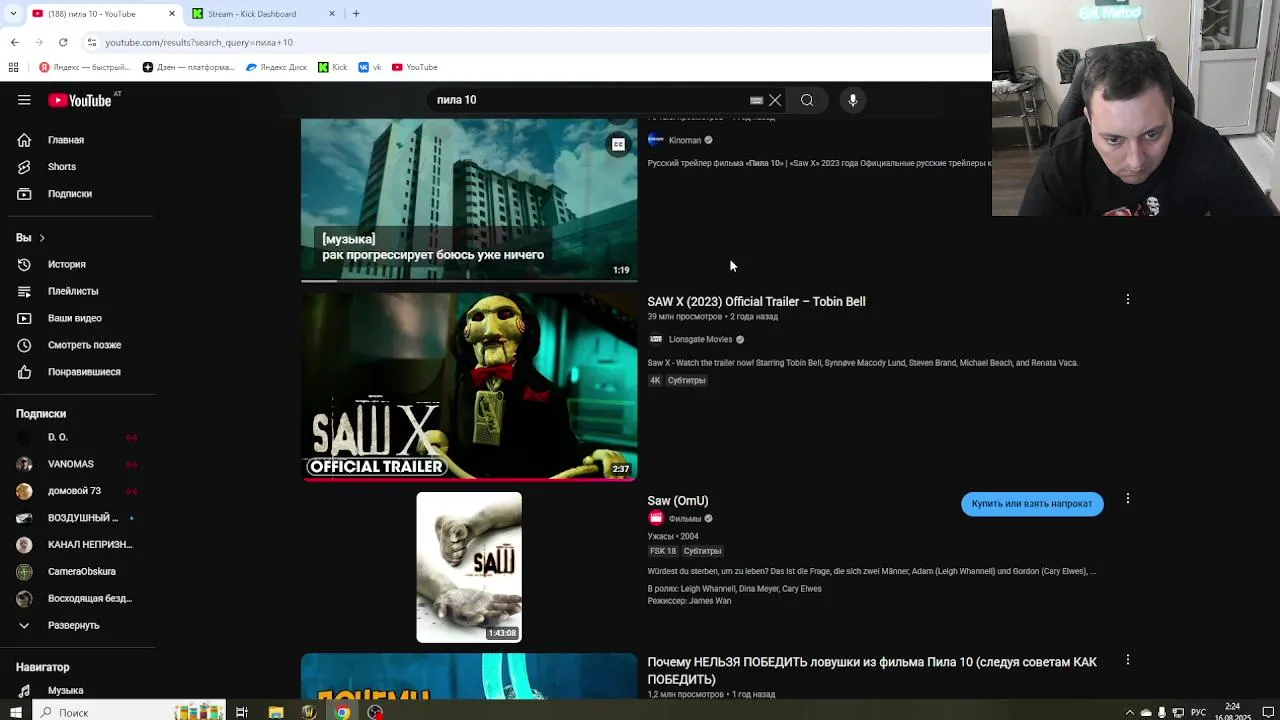Open Плейлисты in the sidebar
Viewport: 1280px width, 720px height.
click(73, 291)
